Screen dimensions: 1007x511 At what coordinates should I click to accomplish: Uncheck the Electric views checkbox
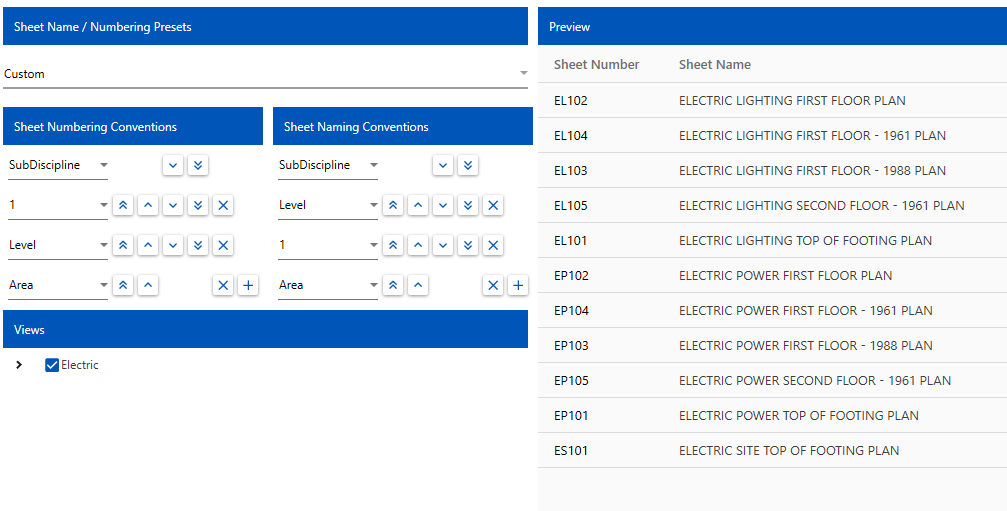click(x=52, y=365)
